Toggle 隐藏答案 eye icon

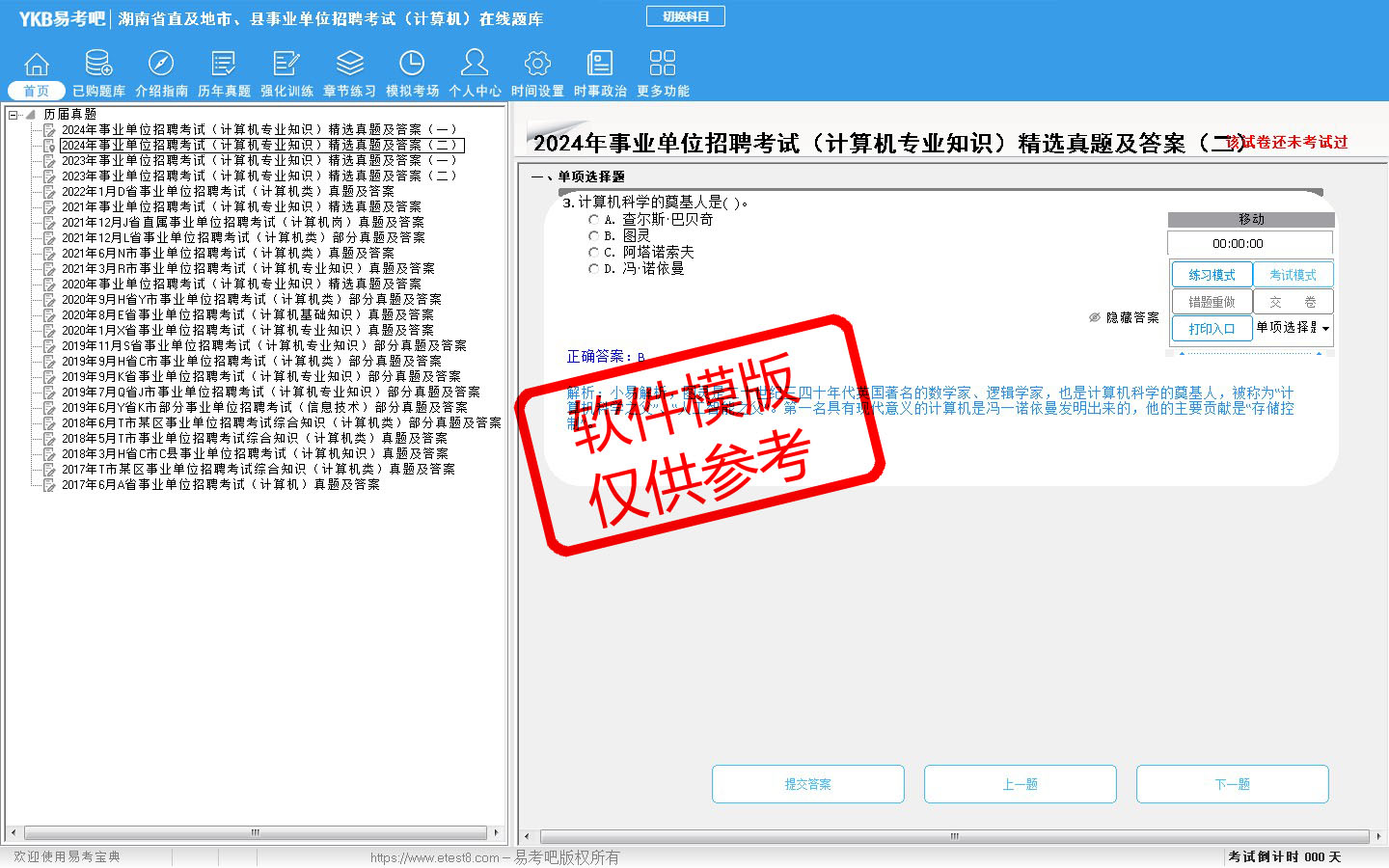(x=1095, y=317)
